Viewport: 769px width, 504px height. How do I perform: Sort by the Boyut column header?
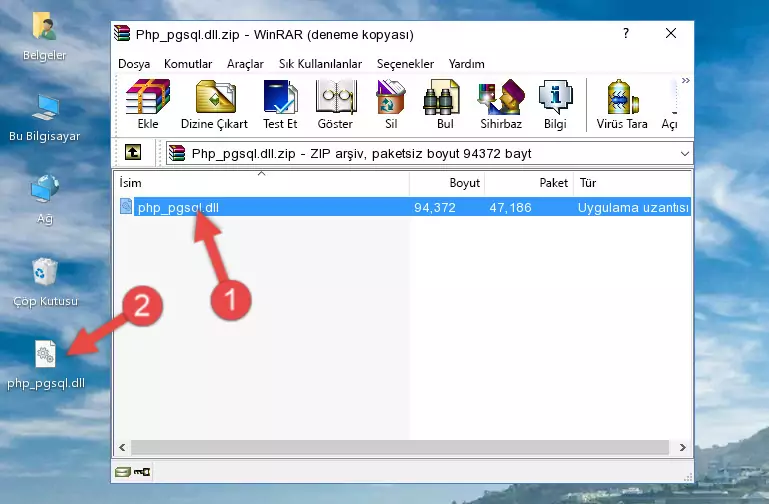pos(447,183)
